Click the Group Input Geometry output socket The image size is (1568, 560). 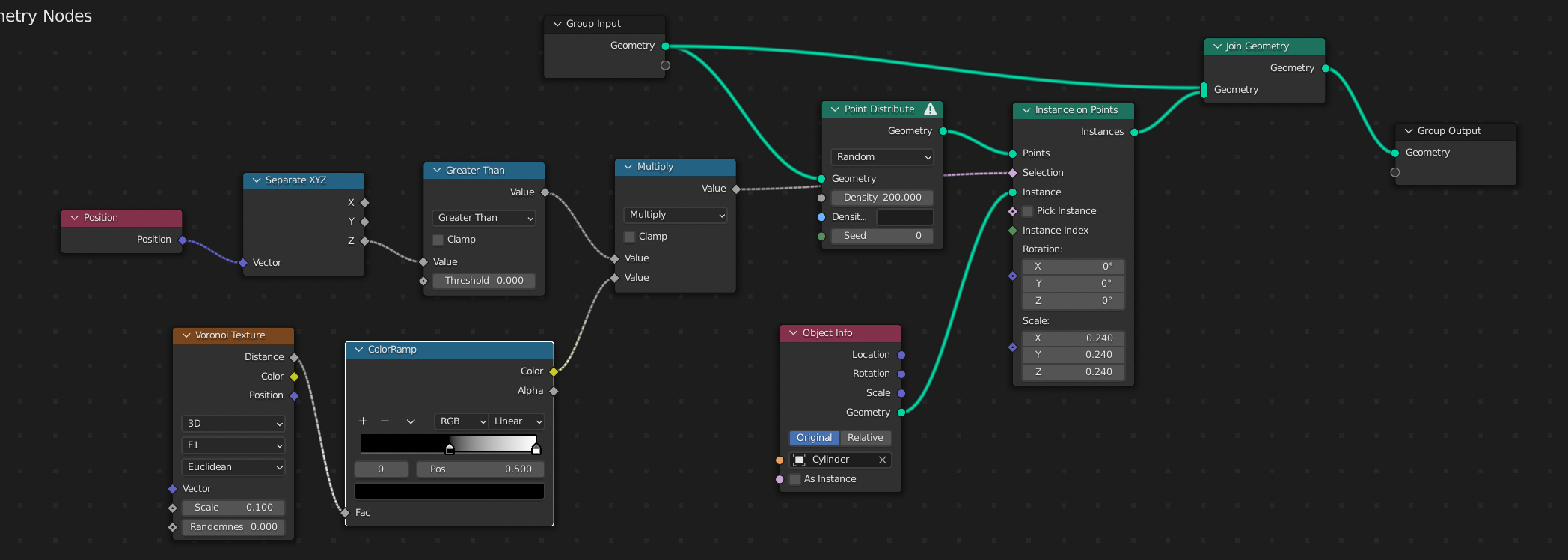pos(665,46)
